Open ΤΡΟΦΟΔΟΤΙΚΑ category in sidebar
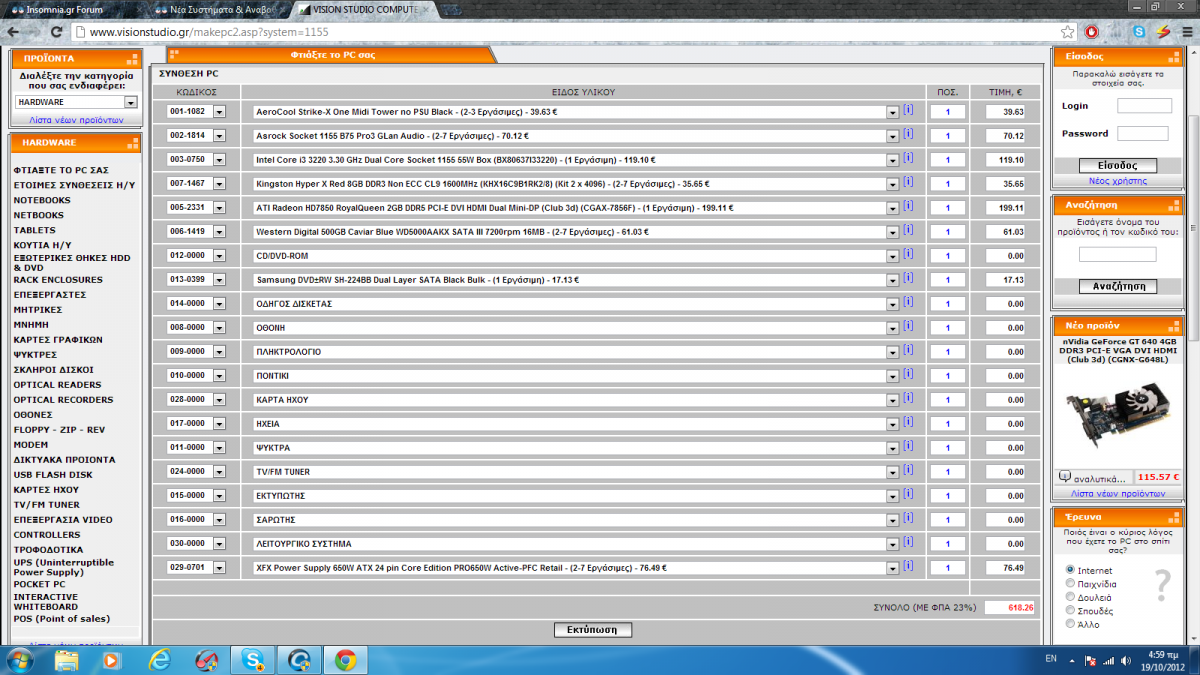 (x=48, y=550)
